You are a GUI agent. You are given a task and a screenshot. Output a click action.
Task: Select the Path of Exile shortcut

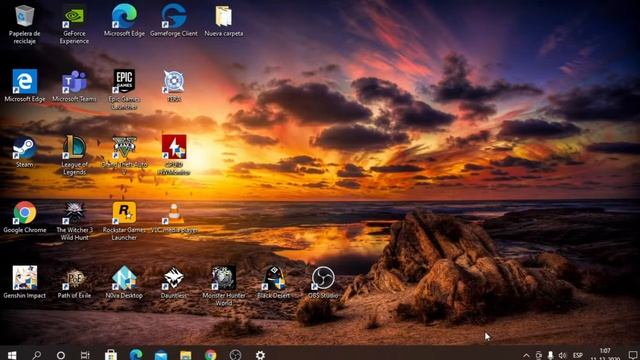coord(74,282)
